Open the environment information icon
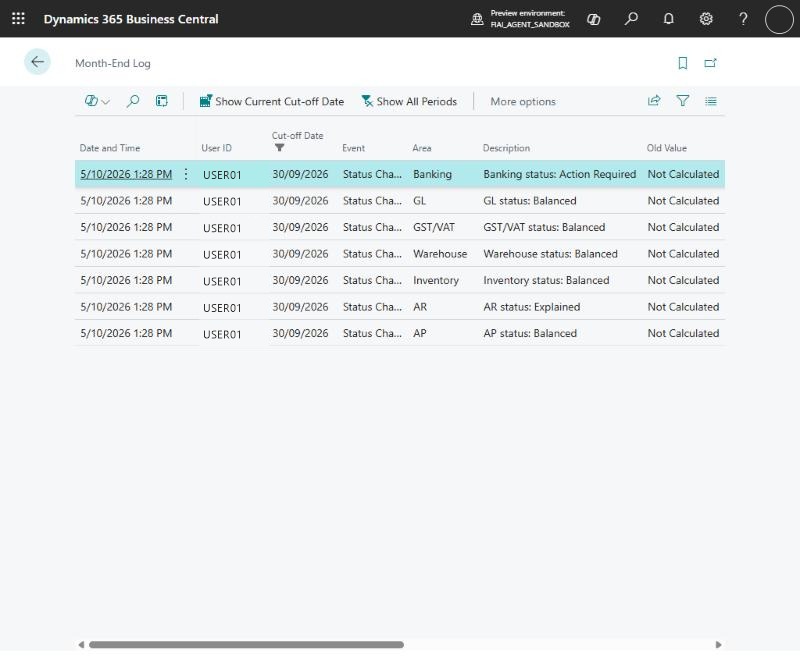This screenshot has height=671, width=800. pos(477,19)
